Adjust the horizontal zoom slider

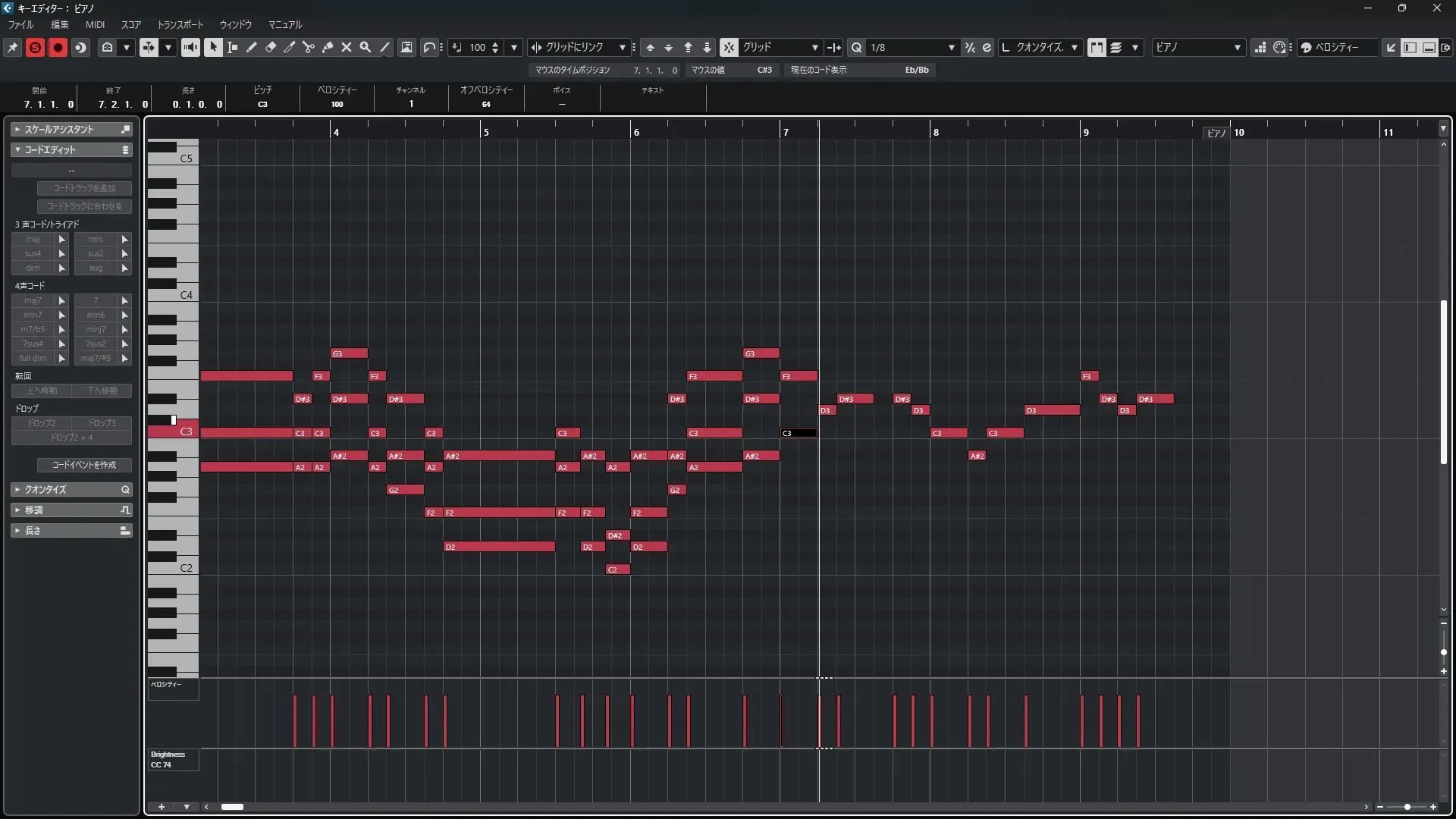(x=1407, y=807)
